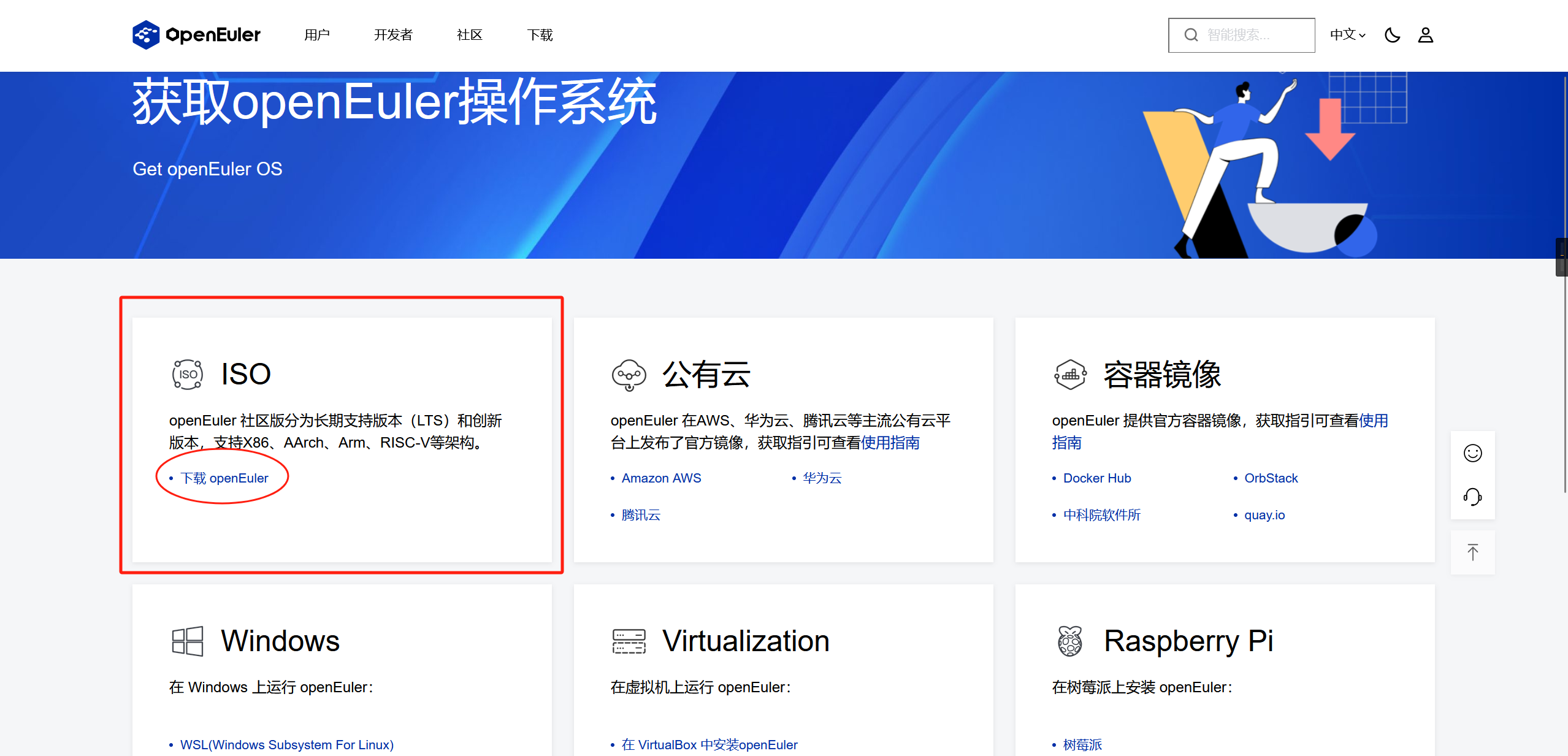Open 使用指南 link in 公有云 card
The height and width of the screenshot is (756, 1568).
coord(890,443)
